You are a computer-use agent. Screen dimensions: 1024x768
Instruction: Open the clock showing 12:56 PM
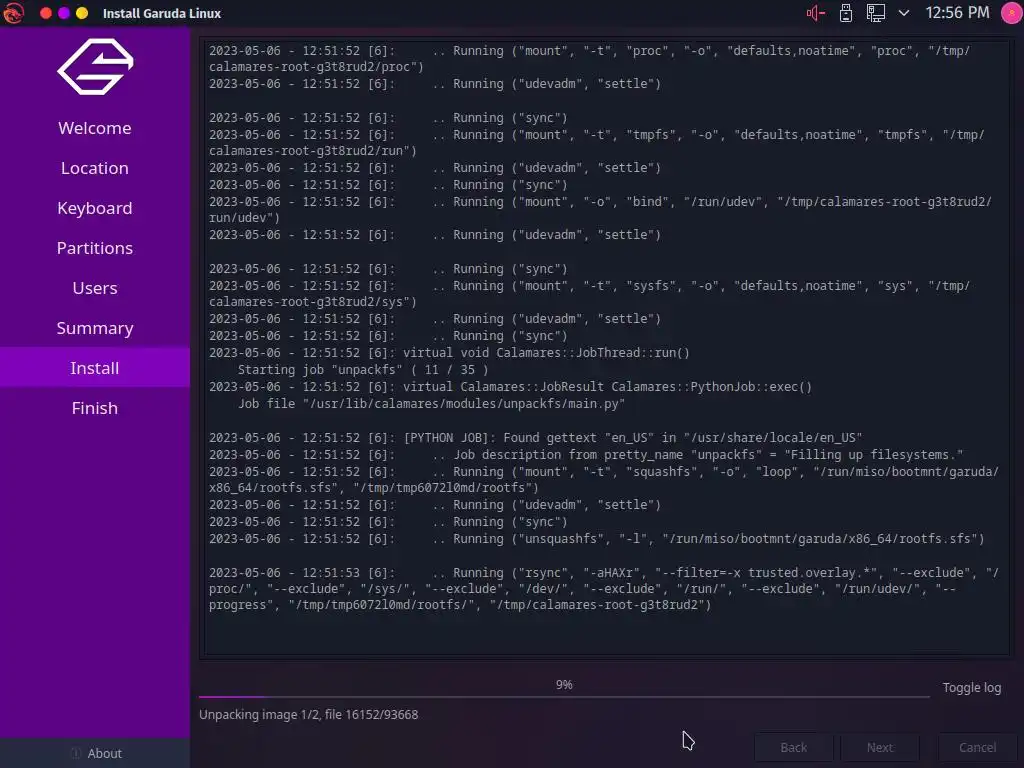click(x=957, y=13)
